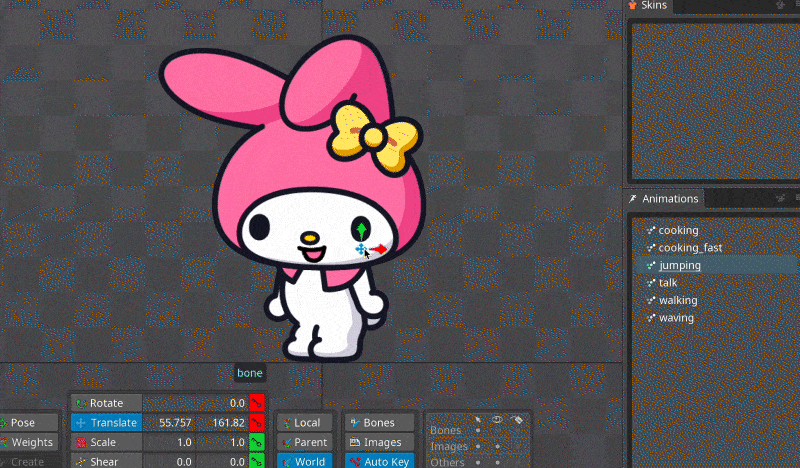The image size is (800, 468).
Task: Toggle Images selectable dot
Action: pos(478,447)
